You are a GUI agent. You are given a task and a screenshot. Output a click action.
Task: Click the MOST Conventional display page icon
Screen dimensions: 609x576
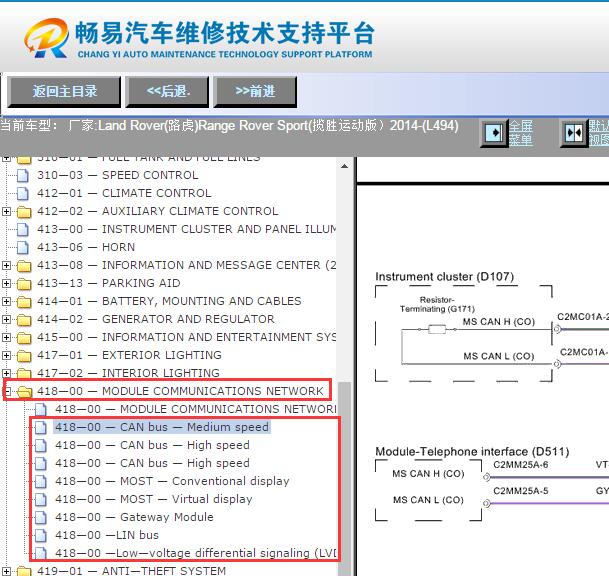[x=41, y=482]
